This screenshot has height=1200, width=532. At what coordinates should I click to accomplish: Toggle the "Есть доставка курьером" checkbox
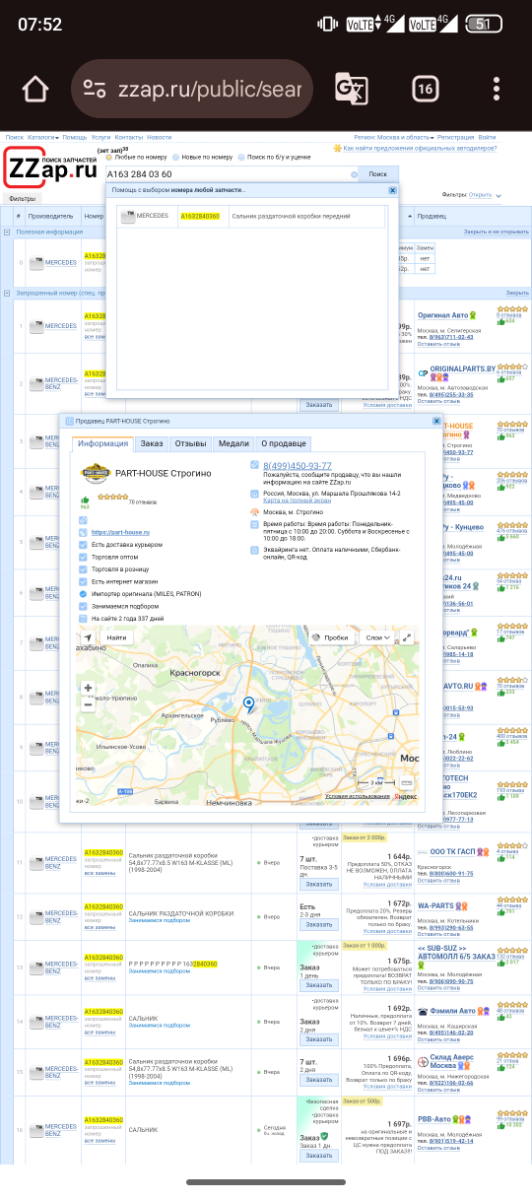pos(84,545)
